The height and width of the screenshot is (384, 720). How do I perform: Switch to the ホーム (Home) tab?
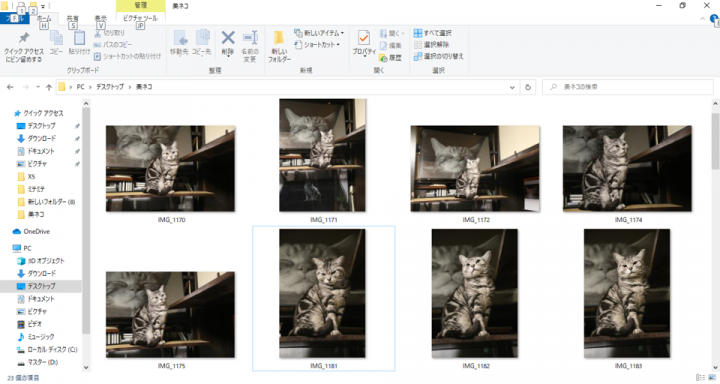coord(44,18)
